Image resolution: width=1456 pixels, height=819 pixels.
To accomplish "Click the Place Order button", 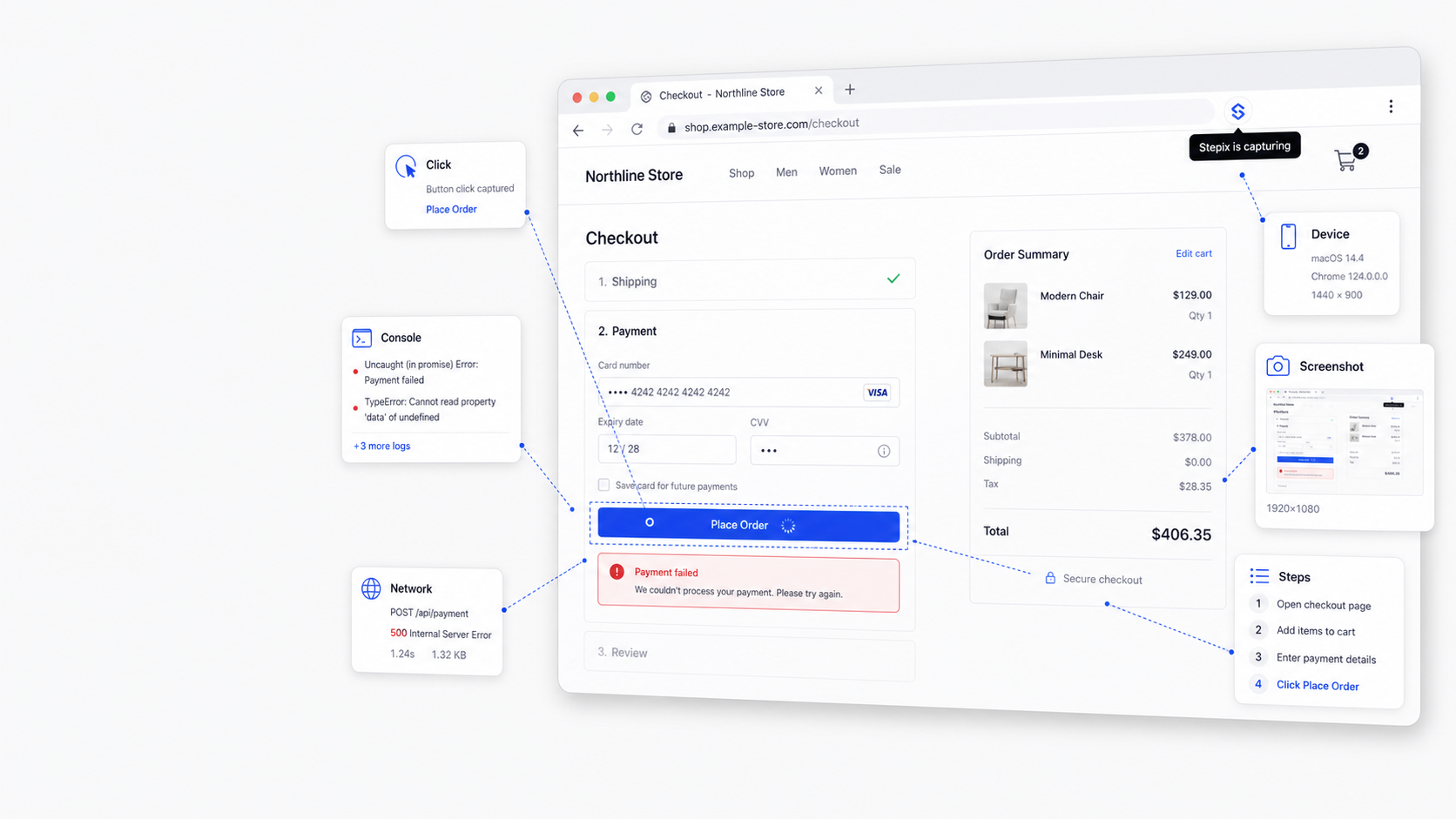I will tap(748, 526).
